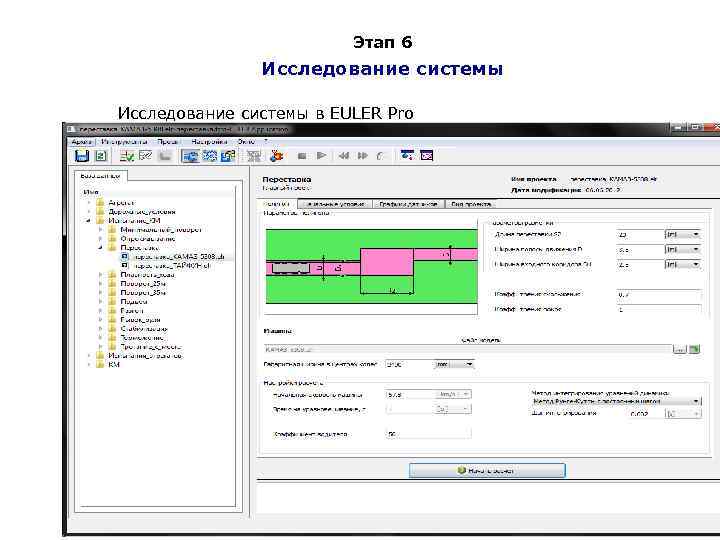
Task: Switch to the second tab (начальные условия)
Action: pyautogui.click(x=335, y=204)
